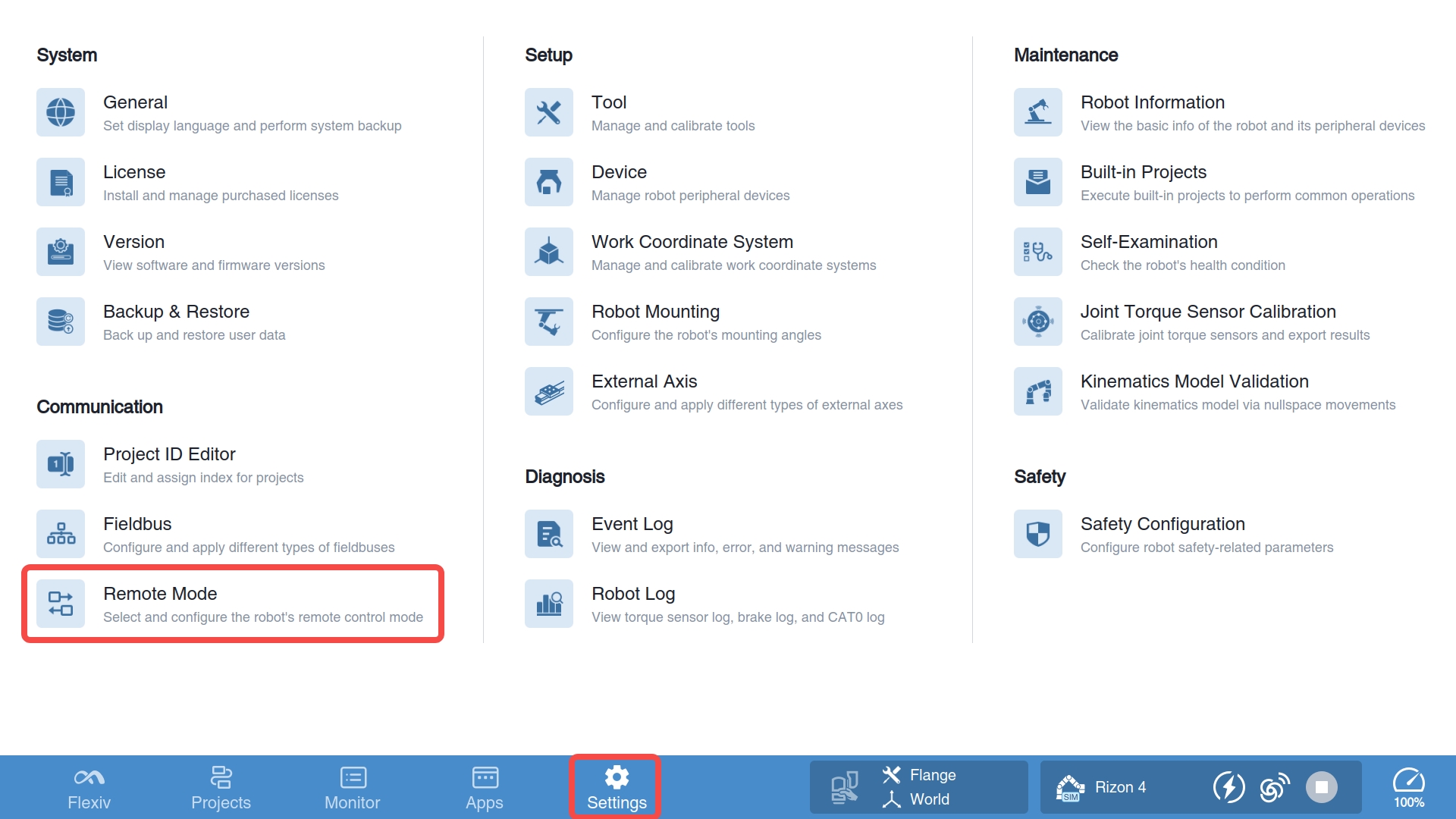Open the Tool setup entry
Image resolution: width=1456 pixels, height=819 pixels.
(640, 112)
